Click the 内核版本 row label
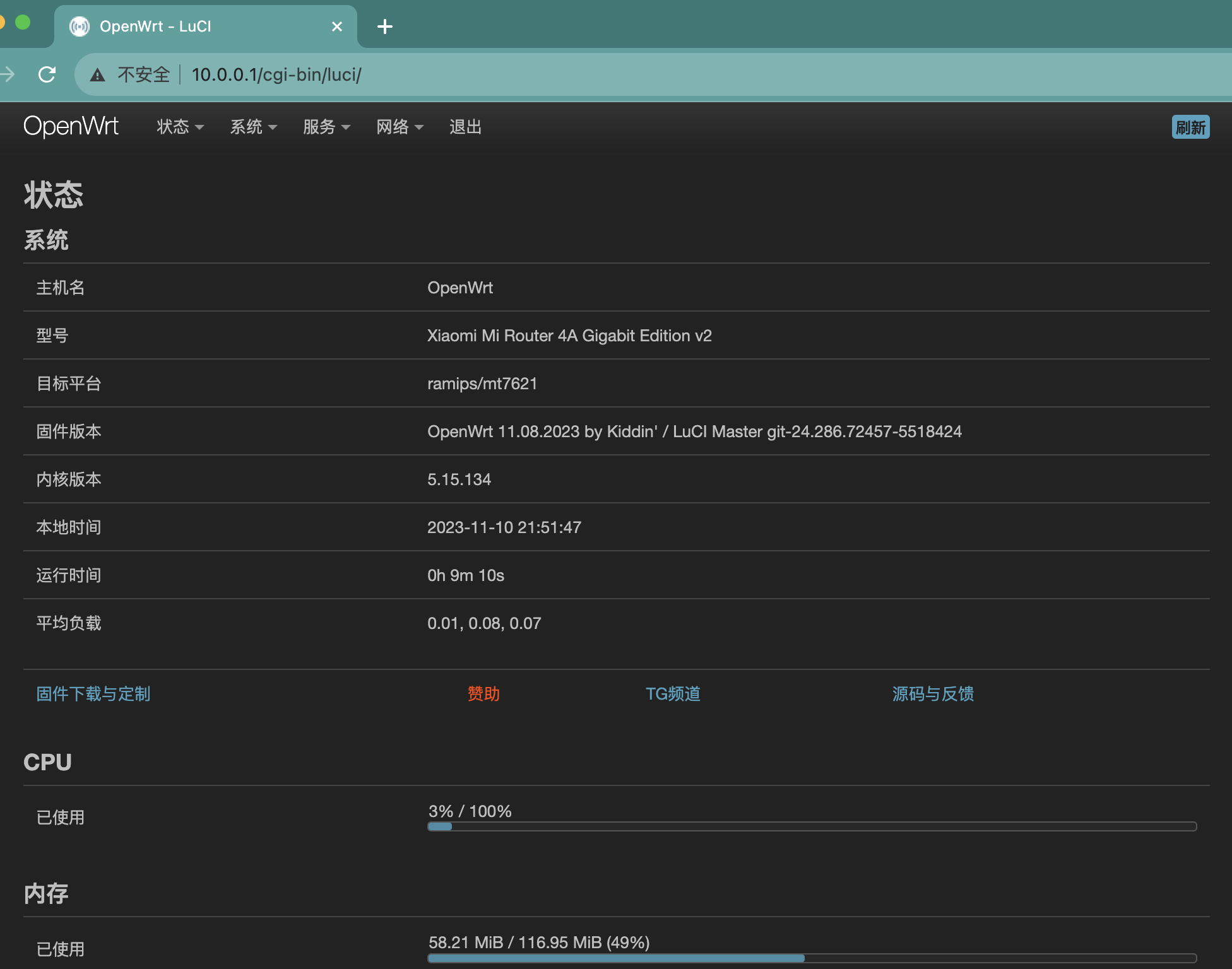 [69, 479]
